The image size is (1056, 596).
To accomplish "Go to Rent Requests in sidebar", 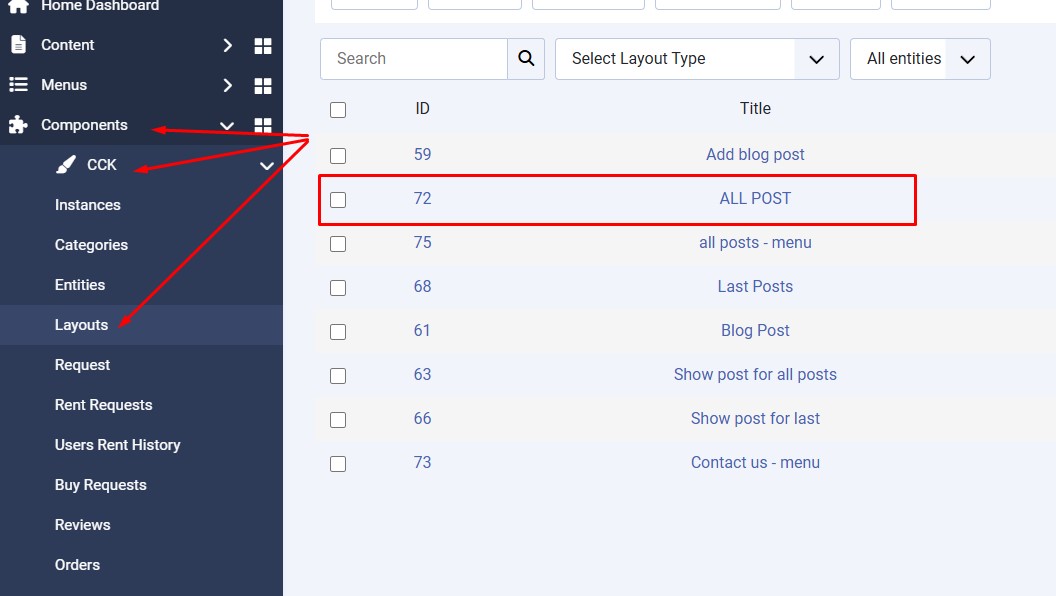I will click(103, 405).
